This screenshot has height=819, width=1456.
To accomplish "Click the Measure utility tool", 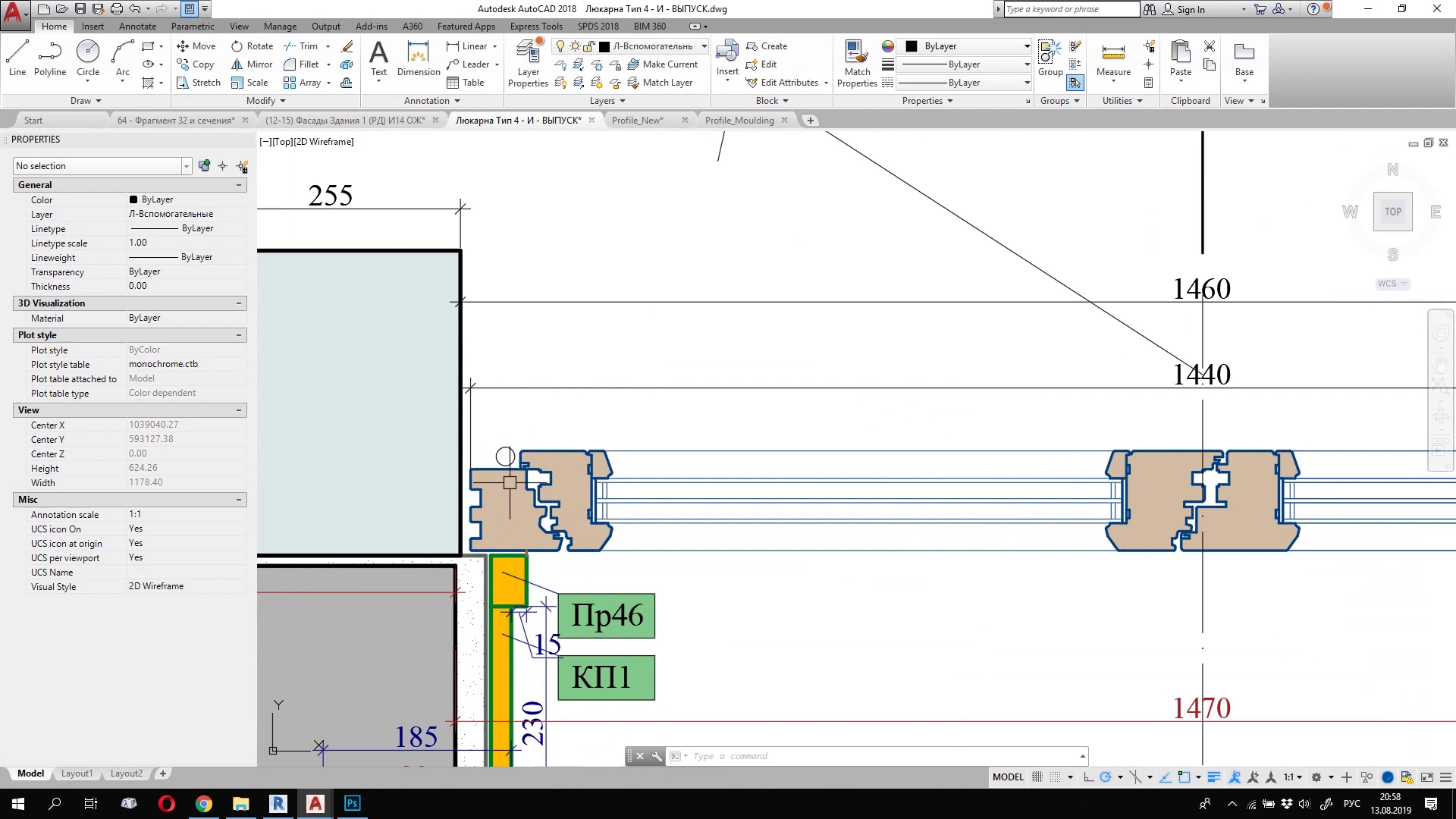I will (x=1113, y=59).
